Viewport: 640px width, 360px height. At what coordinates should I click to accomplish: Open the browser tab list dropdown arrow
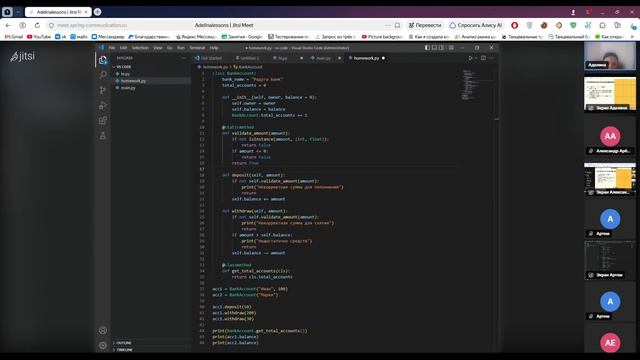coord(18,12)
